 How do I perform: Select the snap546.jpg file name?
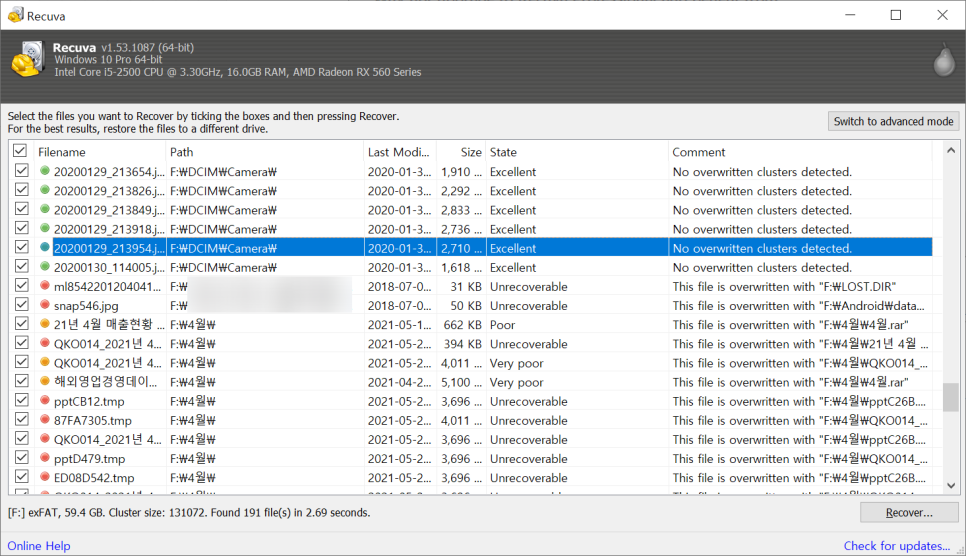pos(86,306)
